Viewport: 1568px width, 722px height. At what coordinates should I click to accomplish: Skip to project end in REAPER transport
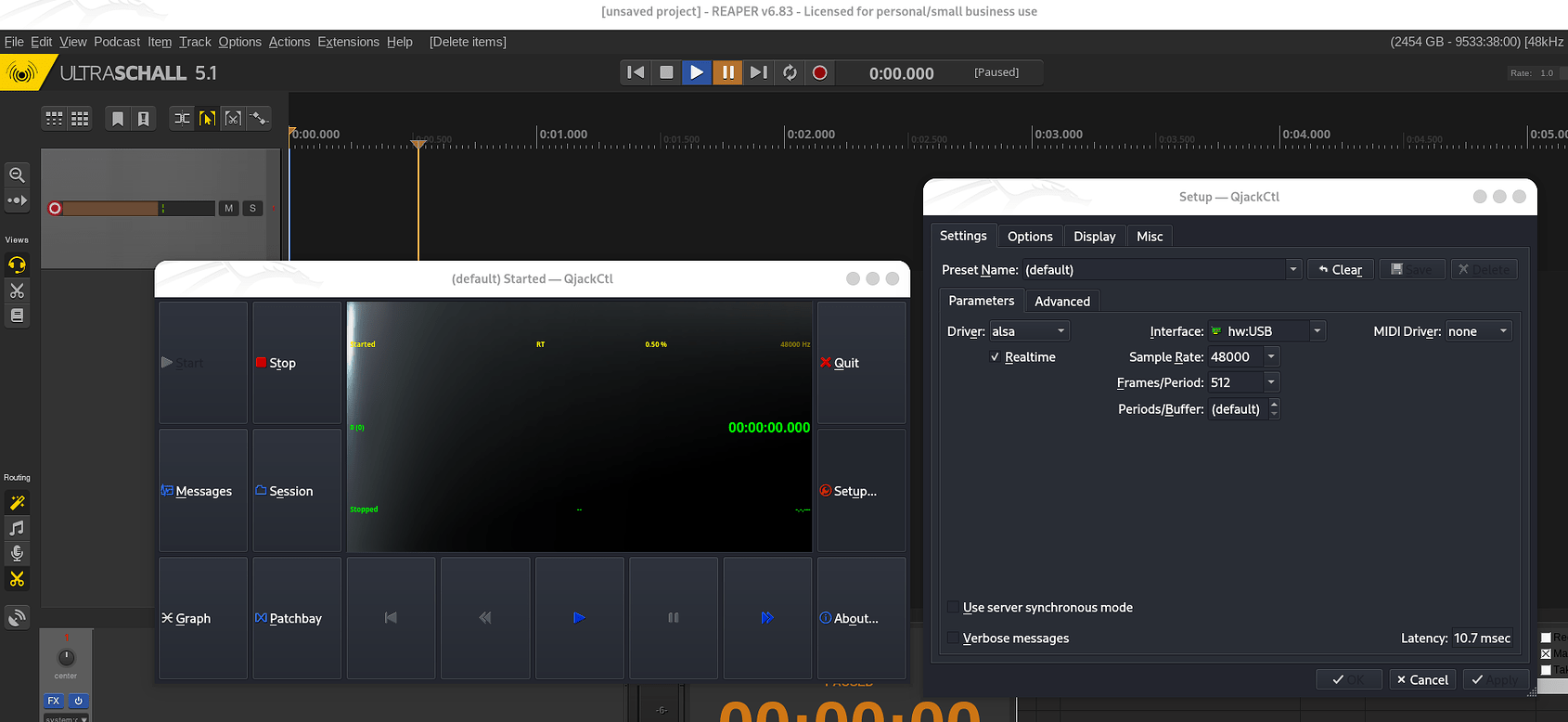coord(758,72)
